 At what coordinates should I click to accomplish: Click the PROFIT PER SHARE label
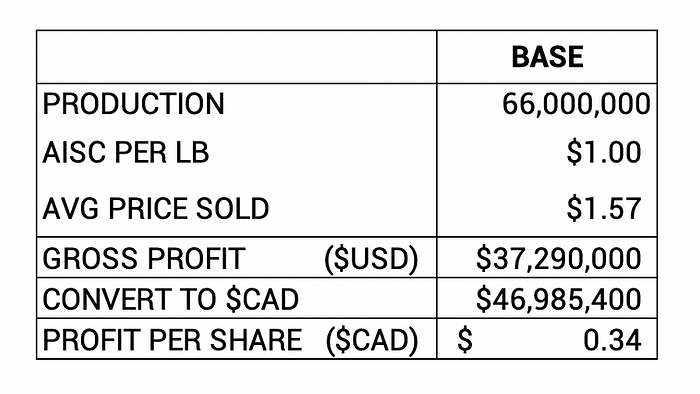[172, 340]
